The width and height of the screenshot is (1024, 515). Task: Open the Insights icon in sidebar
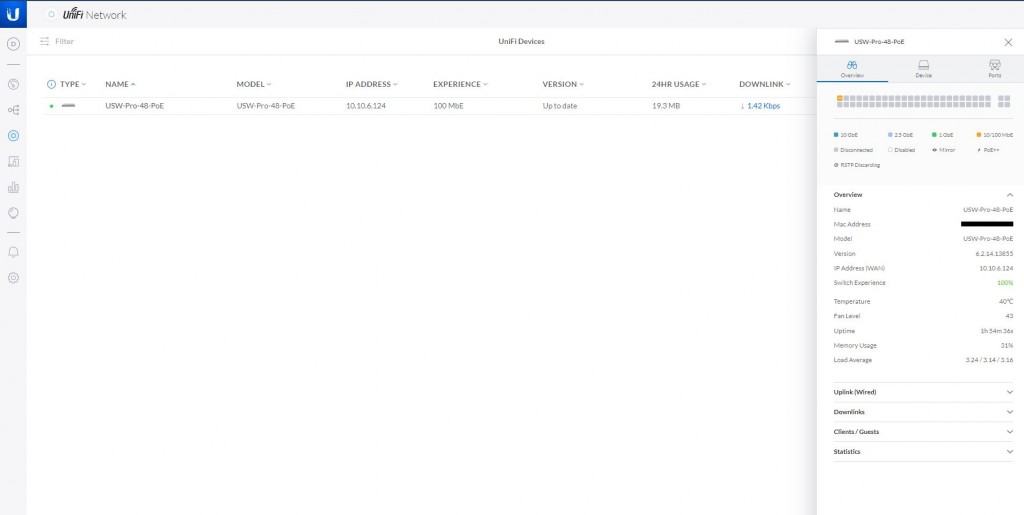(x=13, y=213)
